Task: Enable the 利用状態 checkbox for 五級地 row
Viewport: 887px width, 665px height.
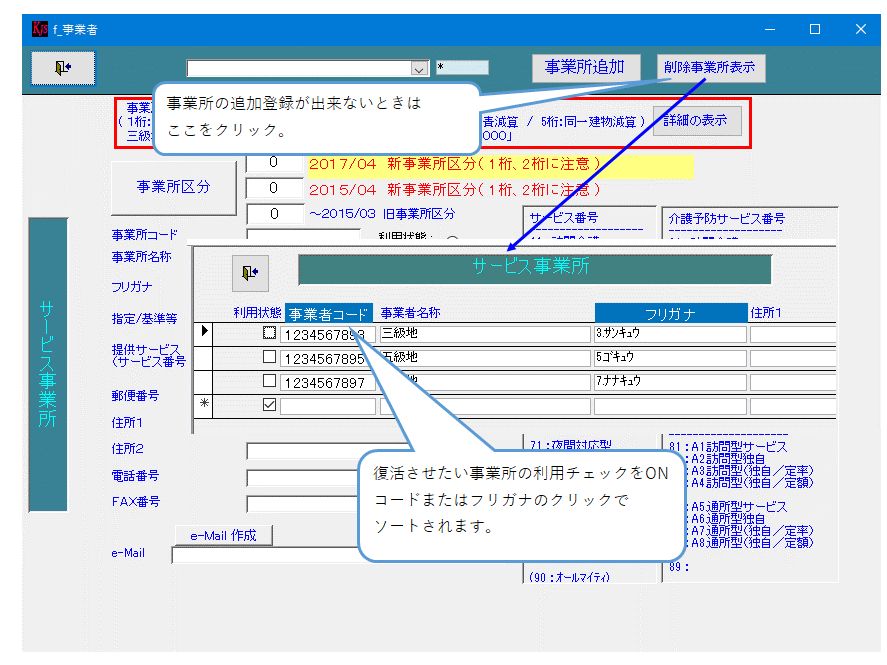Action: click(268, 357)
